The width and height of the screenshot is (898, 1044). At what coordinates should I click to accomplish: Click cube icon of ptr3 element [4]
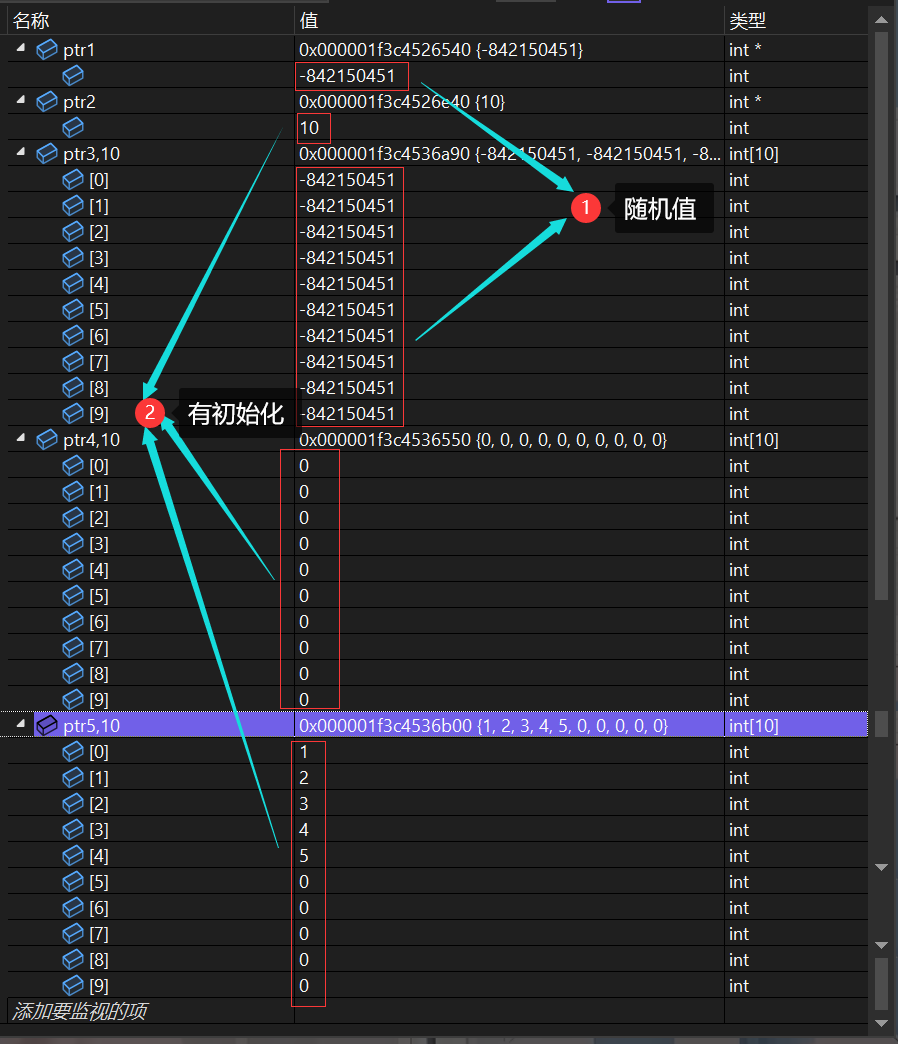tap(73, 284)
